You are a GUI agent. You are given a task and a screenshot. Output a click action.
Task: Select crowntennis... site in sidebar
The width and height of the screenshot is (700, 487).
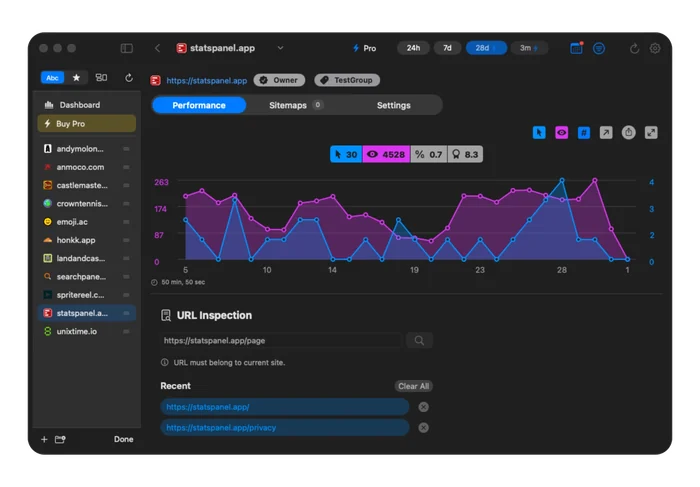pyautogui.click(x=87, y=204)
